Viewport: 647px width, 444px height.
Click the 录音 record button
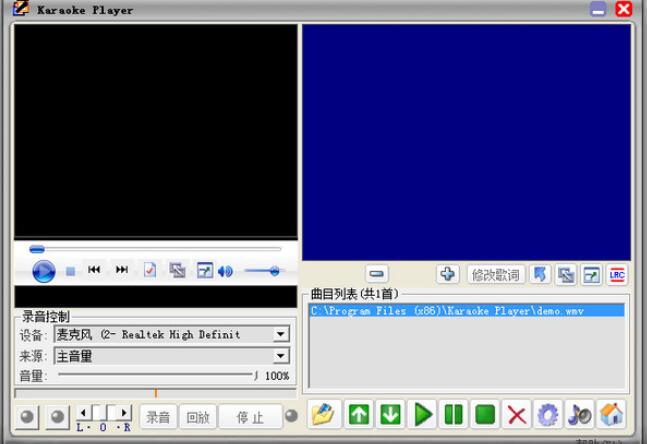(157, 417)
